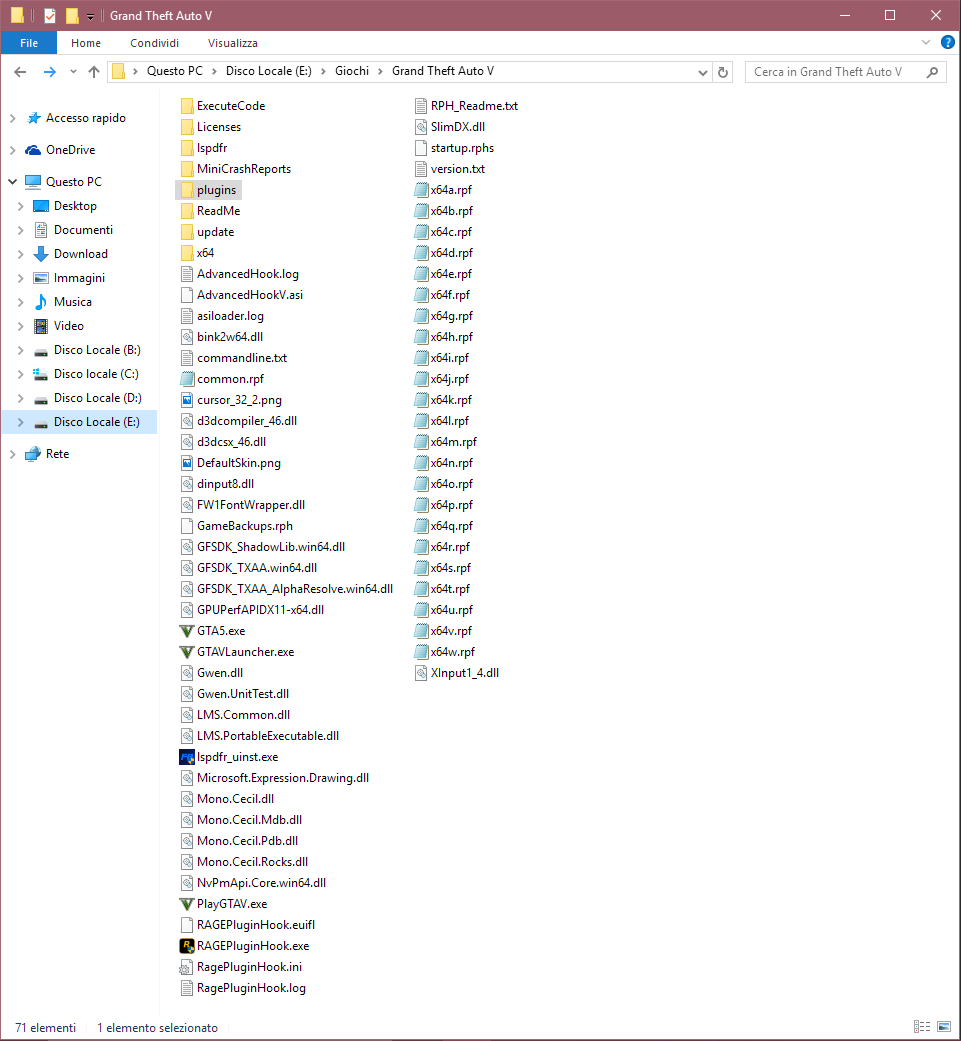Click the RAGEPluginHook.exe icon

click(187, 945)
